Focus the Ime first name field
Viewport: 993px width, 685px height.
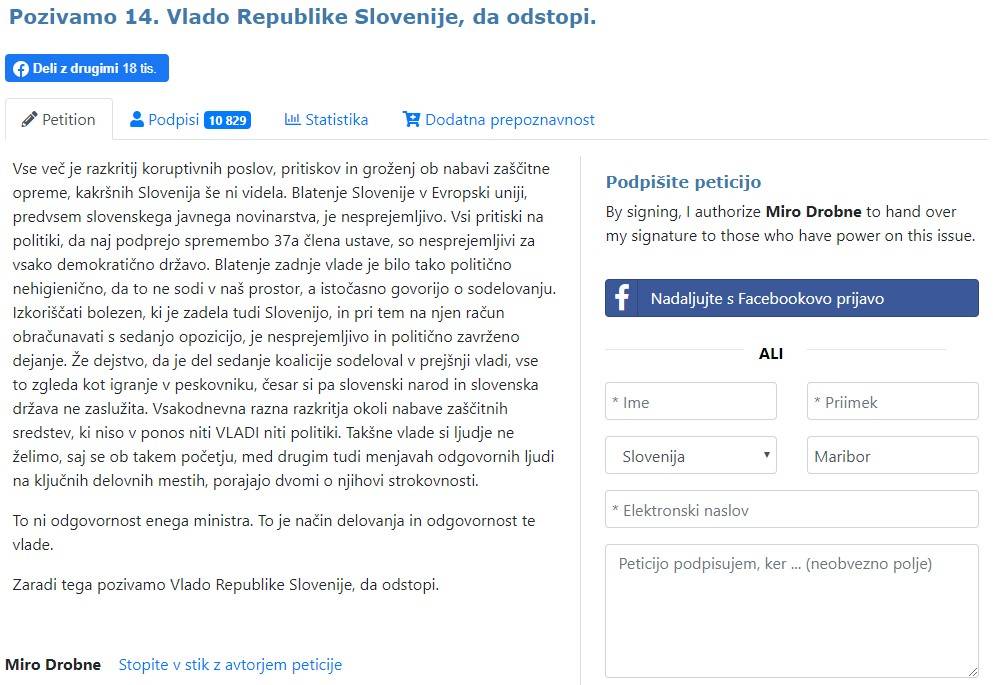pos(691,402)
